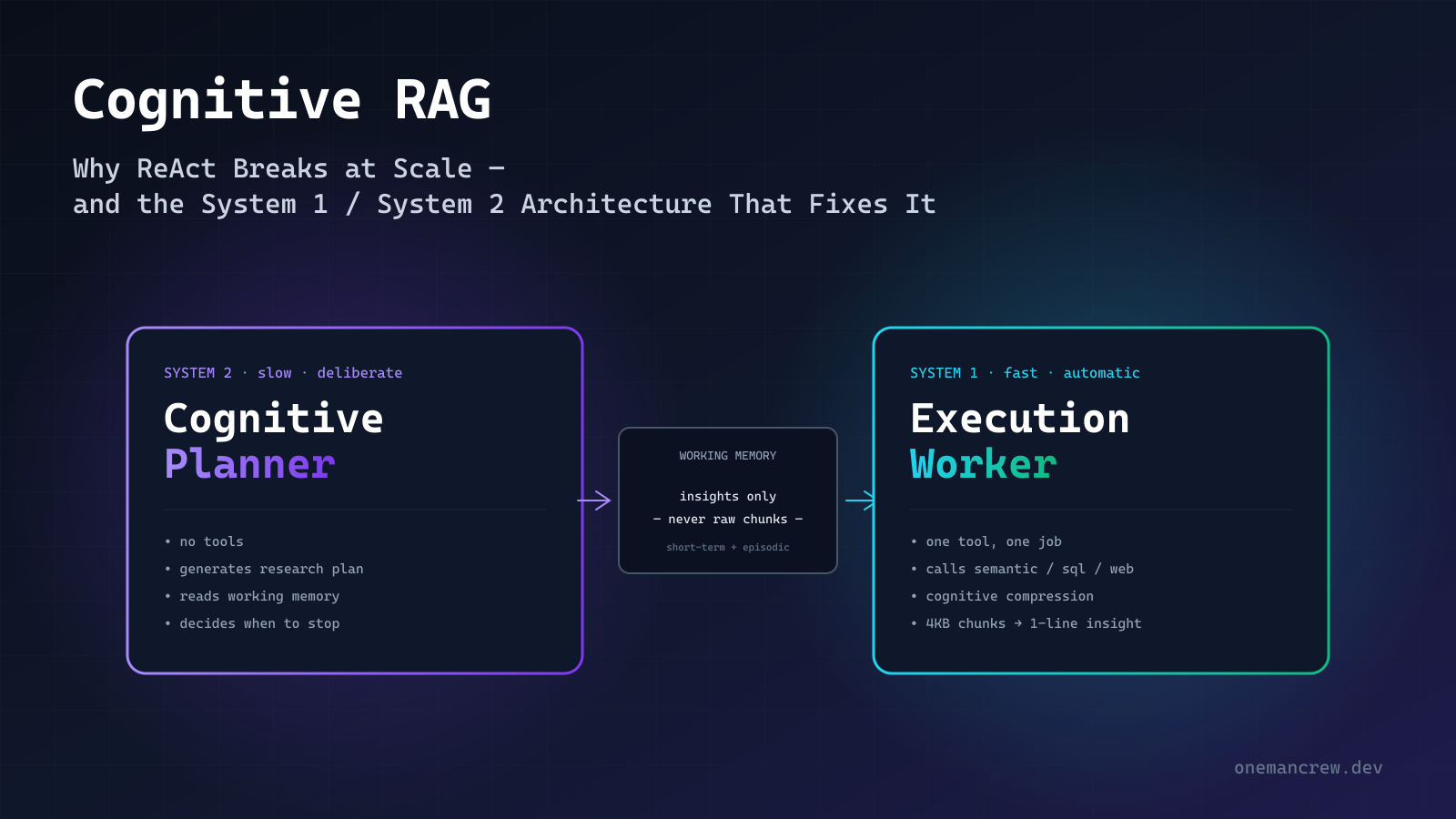Click the 'Cognitive RAG' title
1456x819 pixels.
pyautogui.click(x=282, y=100)
